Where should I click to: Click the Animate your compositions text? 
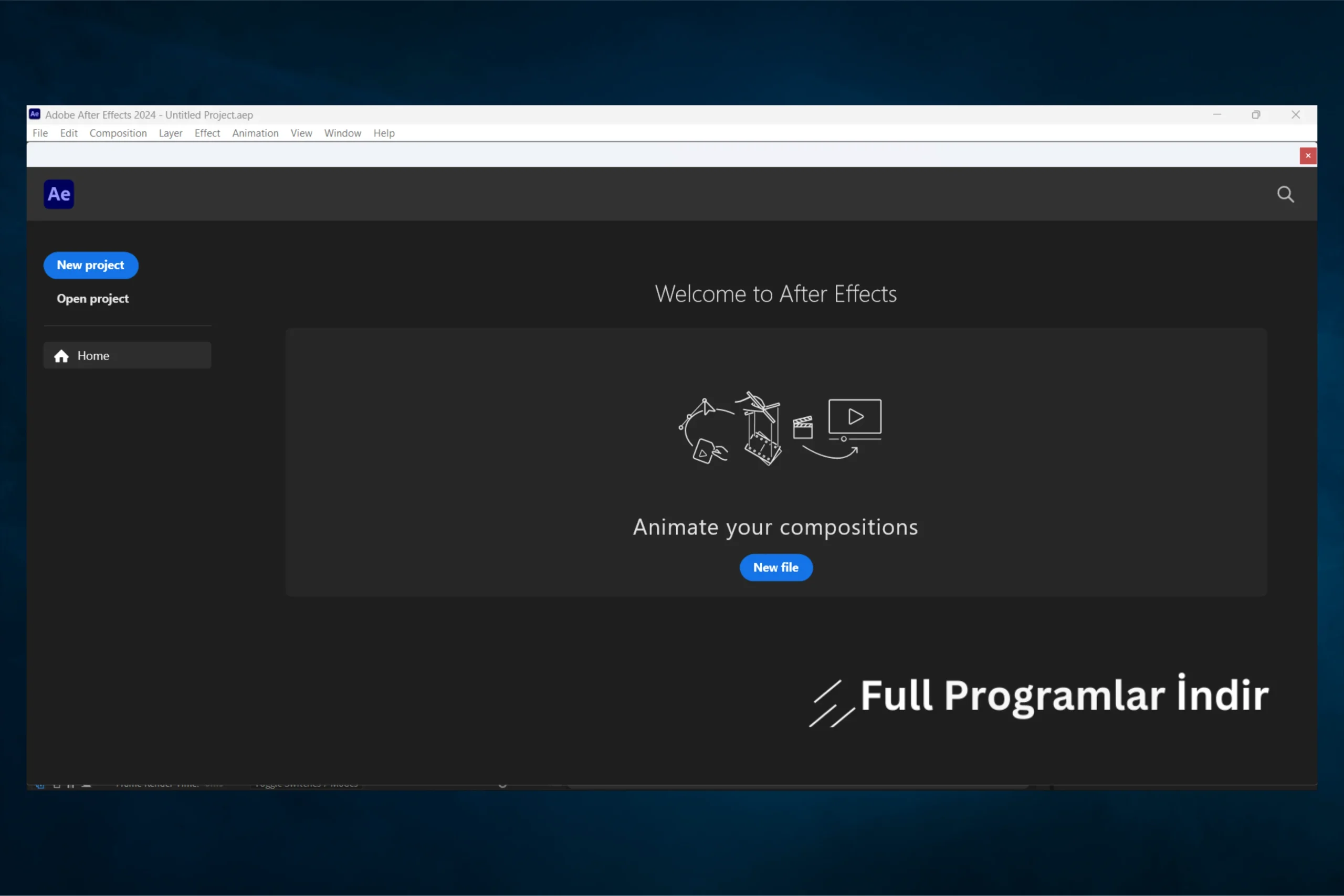point(776,528)
